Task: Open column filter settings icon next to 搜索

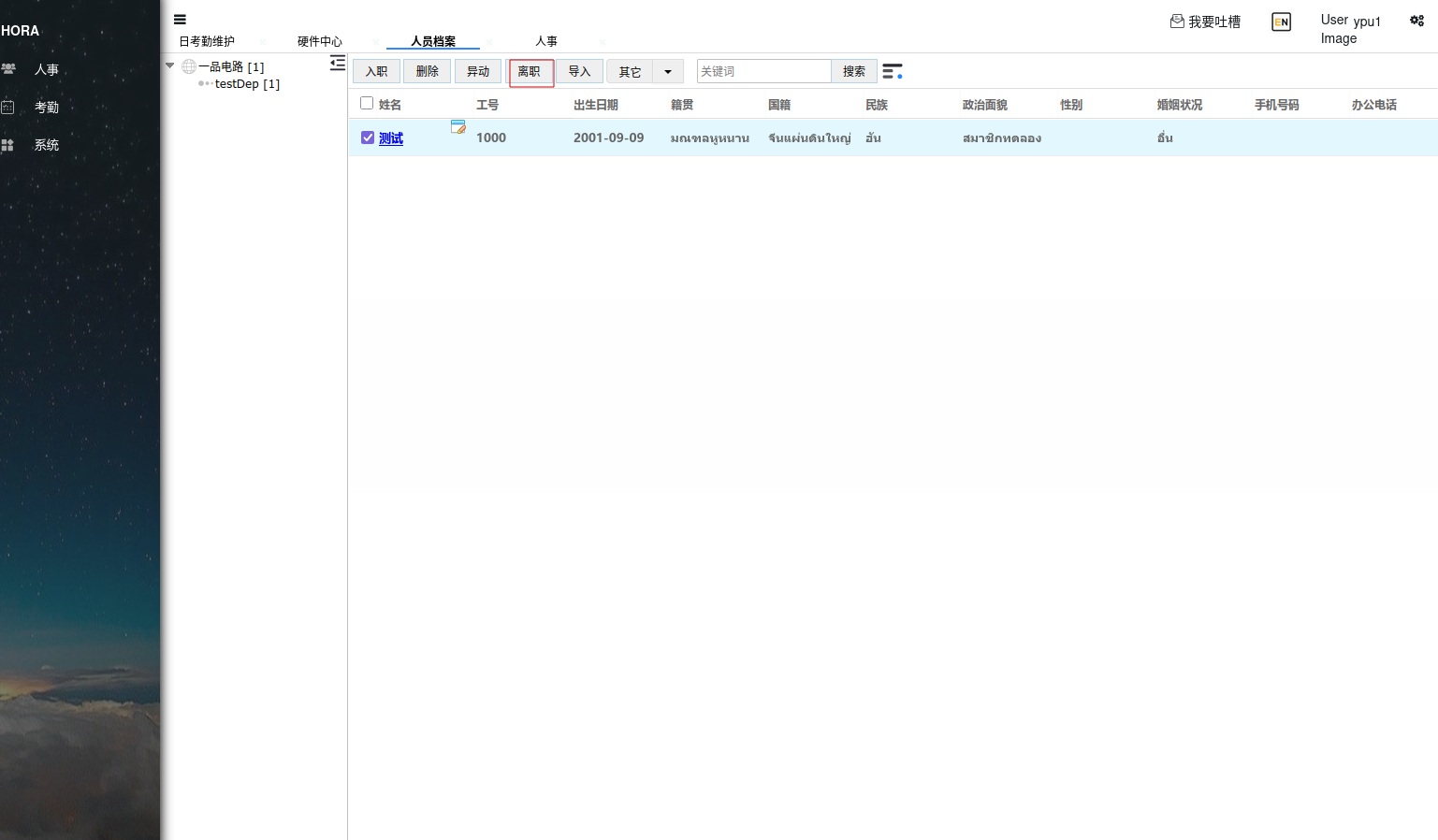Action: point(893,71)
